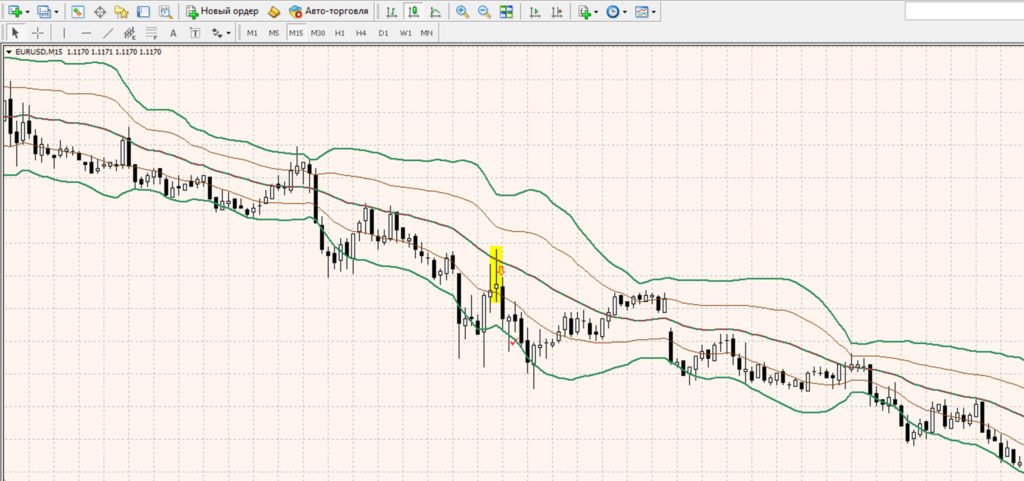The image size is (1024, 481).
Task: Select the vertical line drawing tool
Action: click(x=65, y=33)
